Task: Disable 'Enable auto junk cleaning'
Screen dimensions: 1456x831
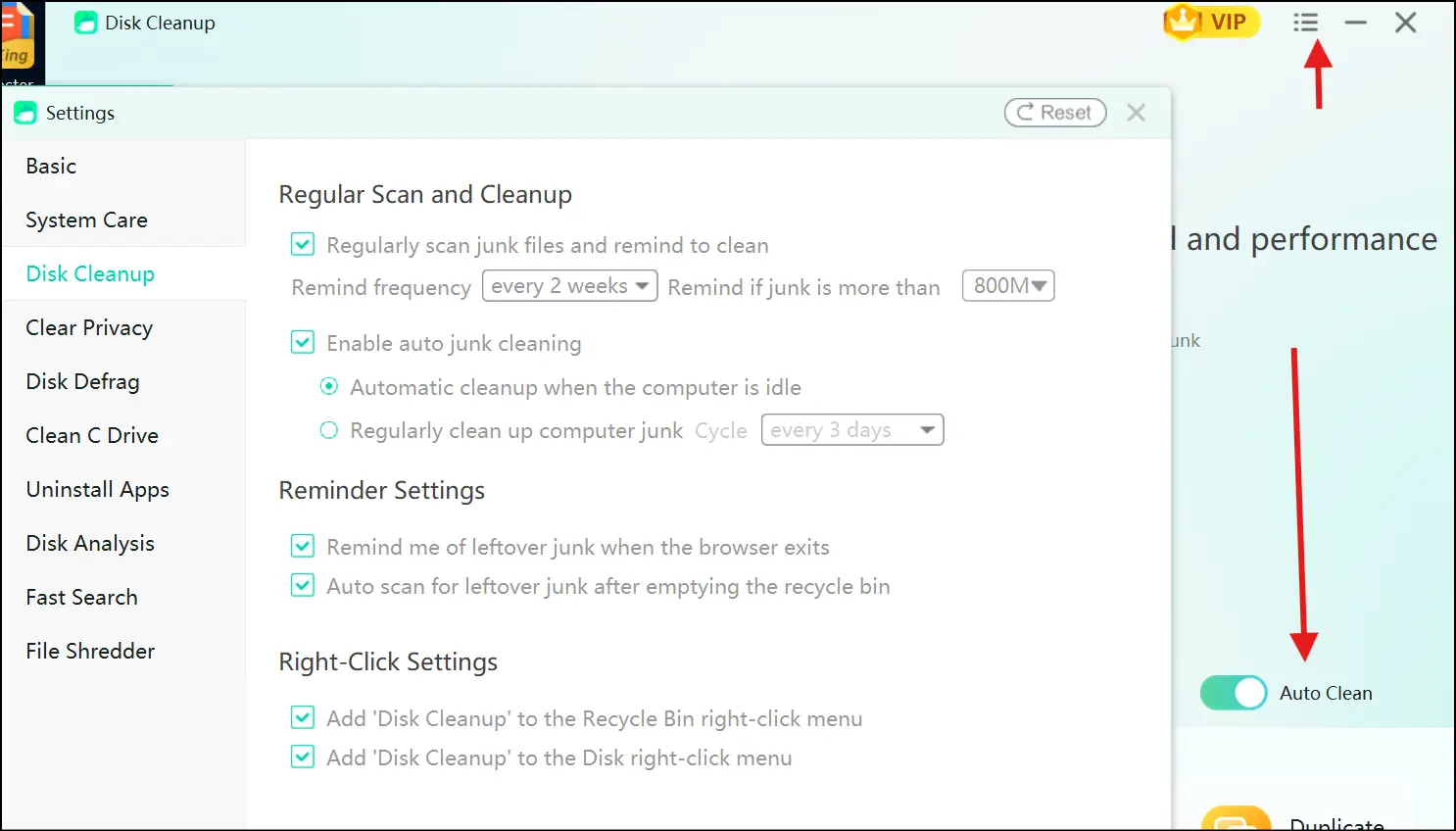Action: (x=302, y=342)
